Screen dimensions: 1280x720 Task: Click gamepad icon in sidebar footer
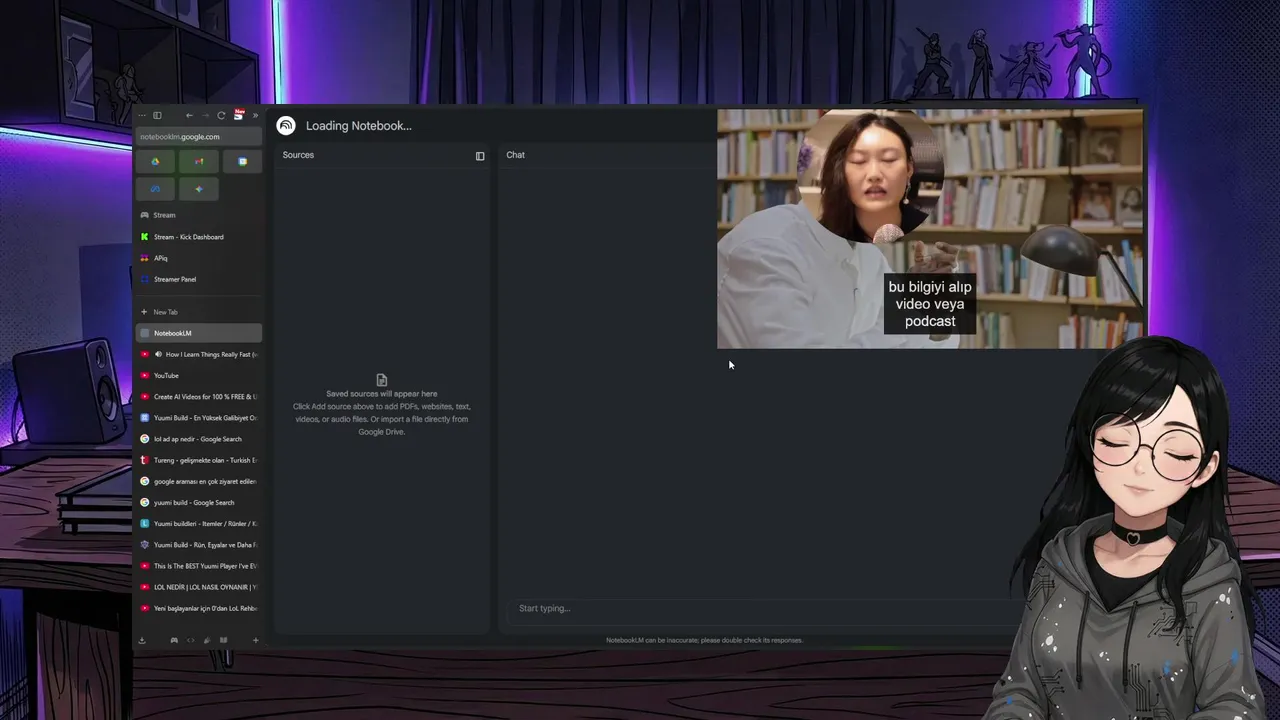point(174,640)
